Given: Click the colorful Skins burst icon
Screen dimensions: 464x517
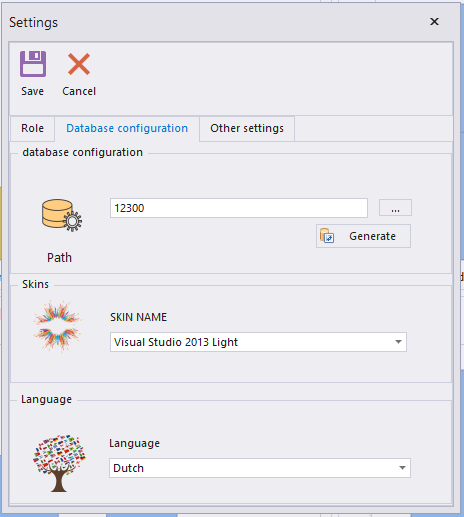Looking at the screenshot, I should click(x=57, y=326).
